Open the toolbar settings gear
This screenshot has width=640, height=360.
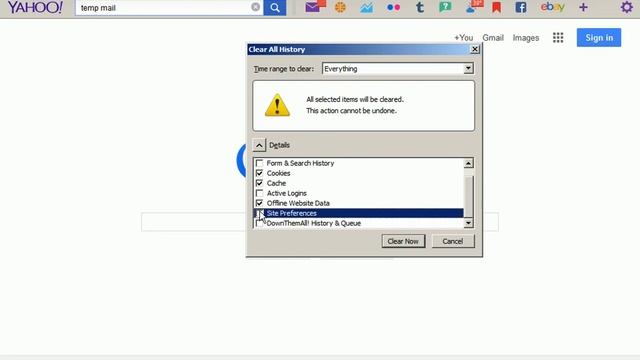pyautogui.click(x=627, y=7)
